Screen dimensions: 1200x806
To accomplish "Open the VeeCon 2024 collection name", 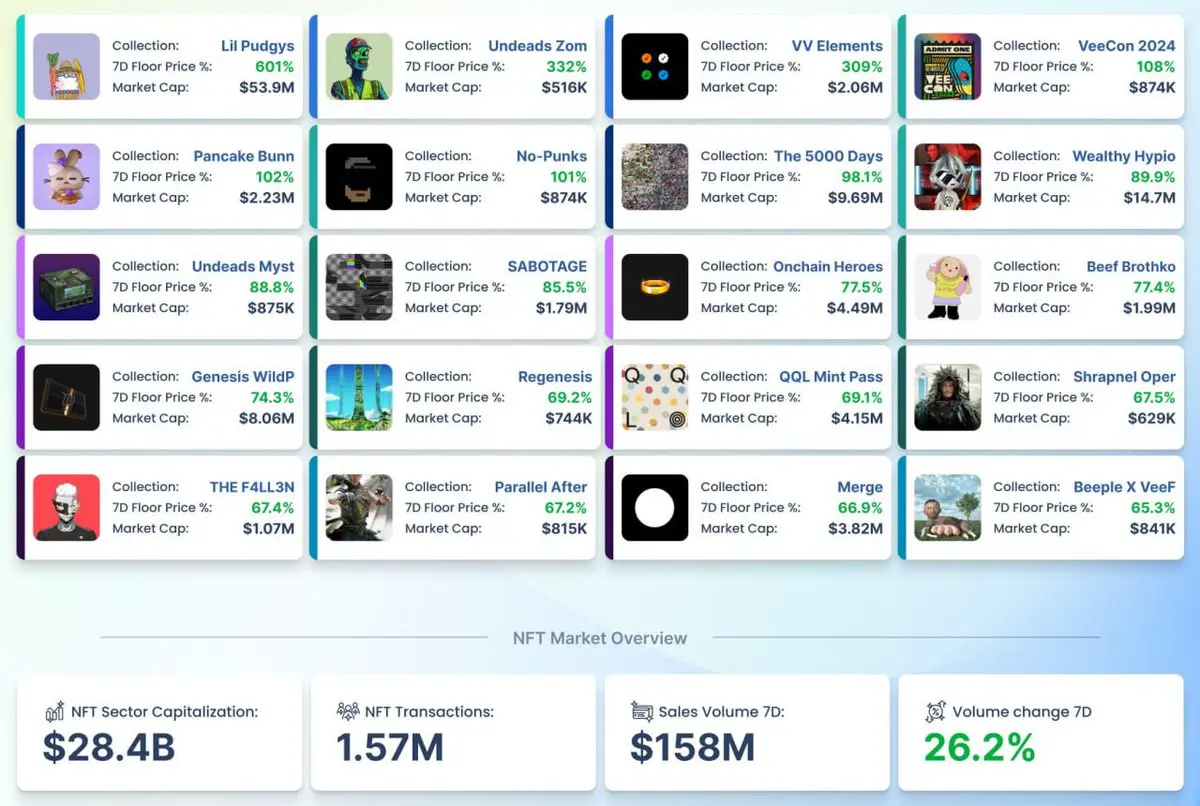I will point(1127,46).
